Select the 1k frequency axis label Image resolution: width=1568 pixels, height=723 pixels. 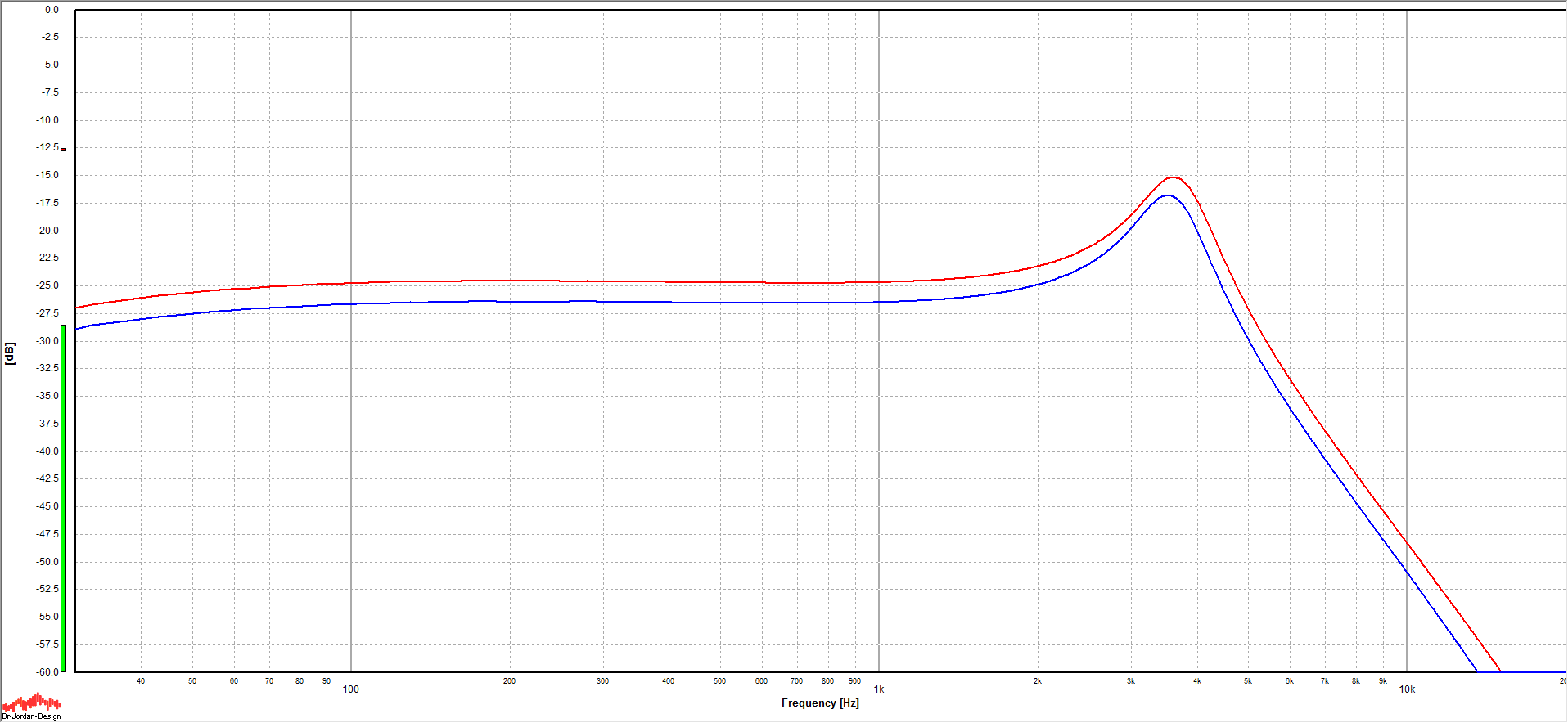coord(878,689)
